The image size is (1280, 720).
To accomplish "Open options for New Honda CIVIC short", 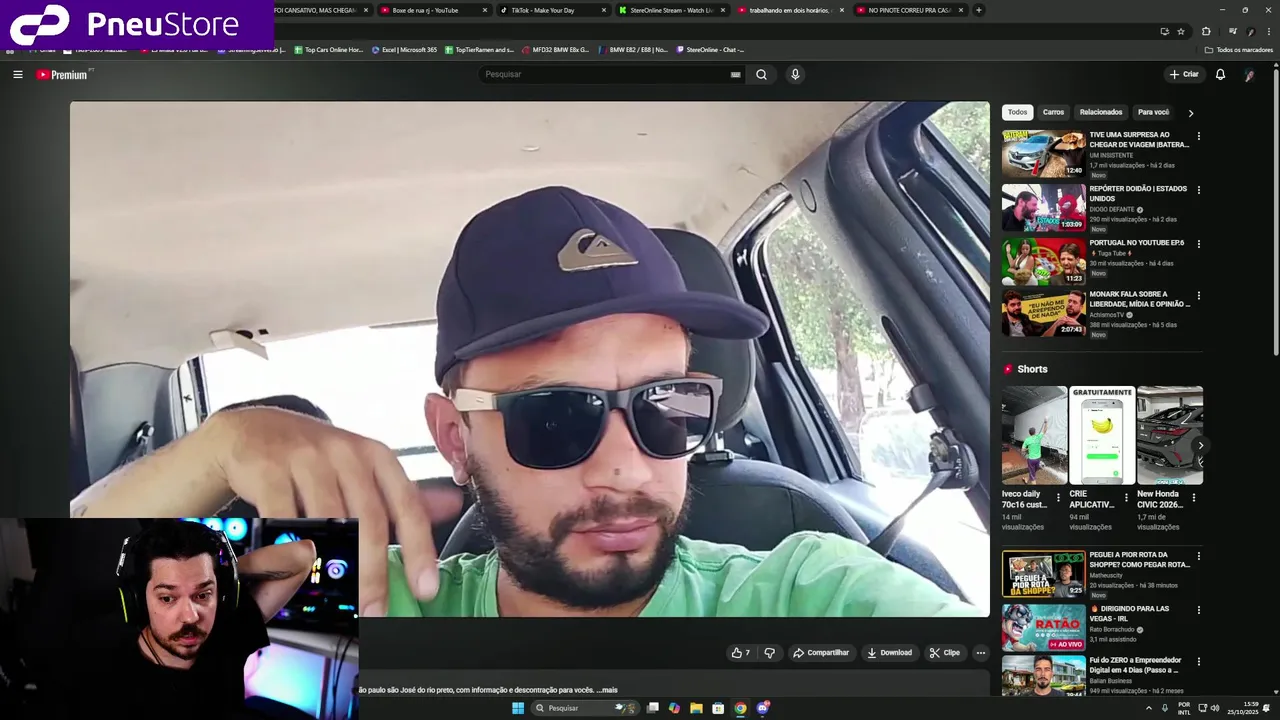I will coord(1194,497).
